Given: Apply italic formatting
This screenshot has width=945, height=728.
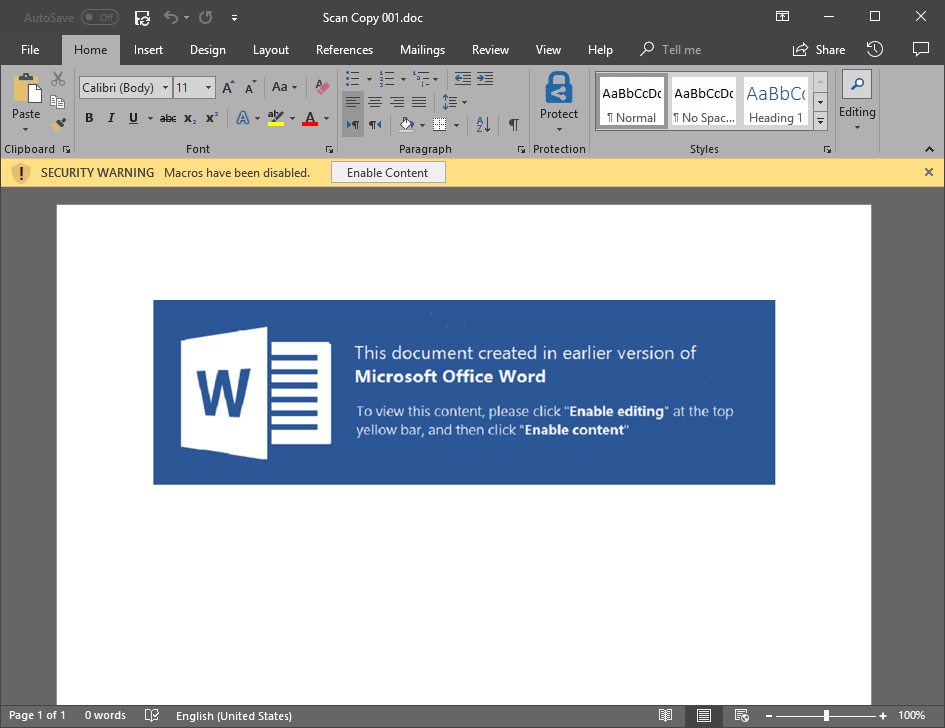Looking at the screenshot, I should (x=110, y=118).
